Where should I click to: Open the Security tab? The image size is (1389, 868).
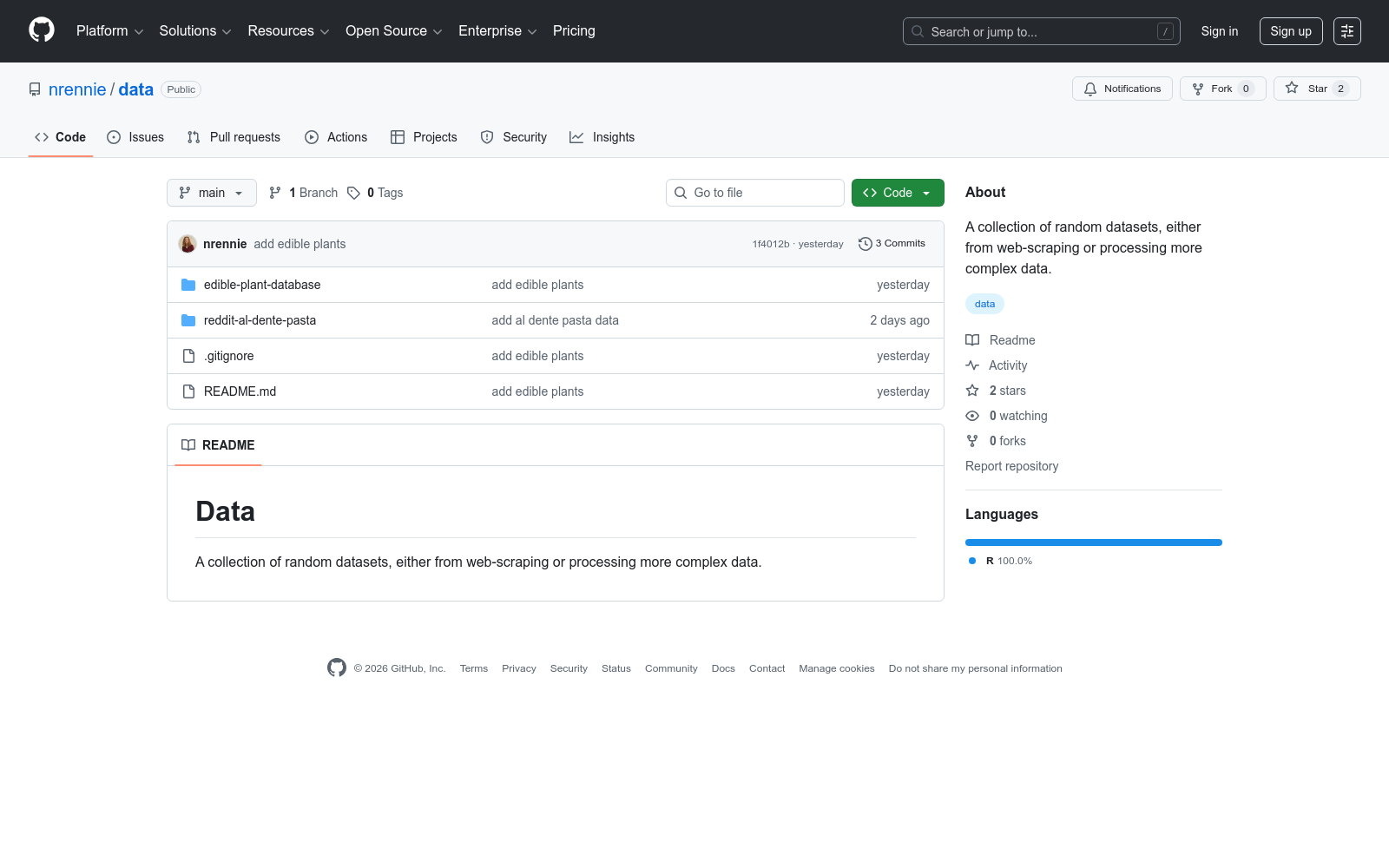[514, 137]
